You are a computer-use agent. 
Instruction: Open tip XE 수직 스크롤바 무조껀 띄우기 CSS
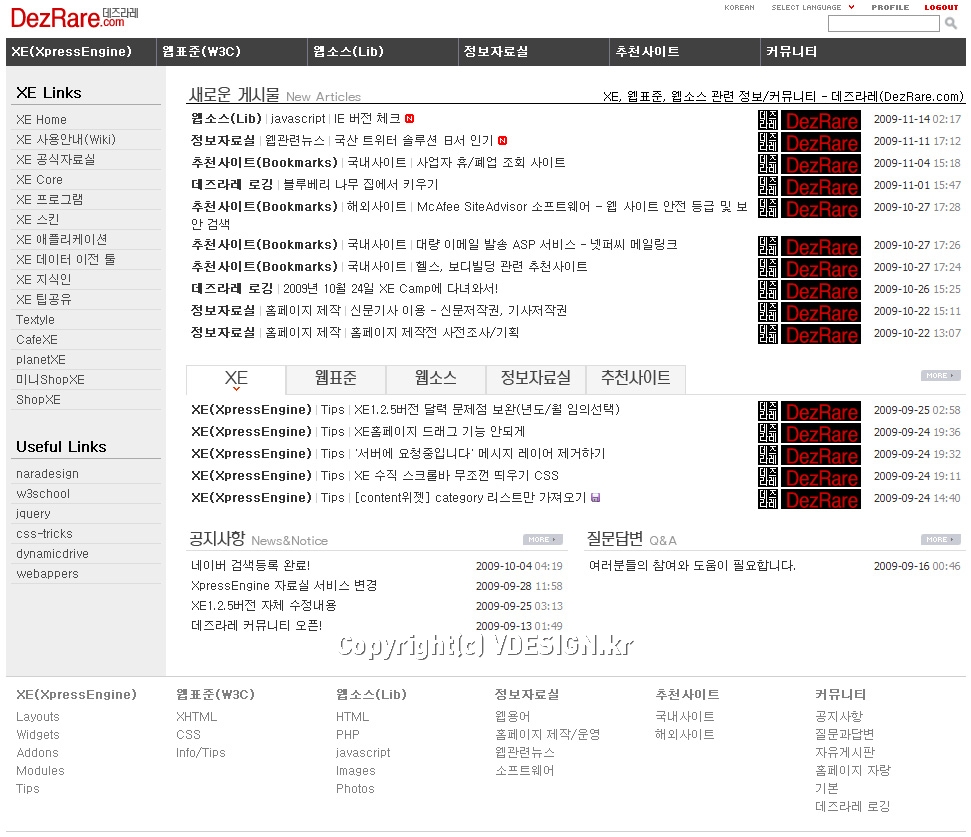[x=456, y=475]
